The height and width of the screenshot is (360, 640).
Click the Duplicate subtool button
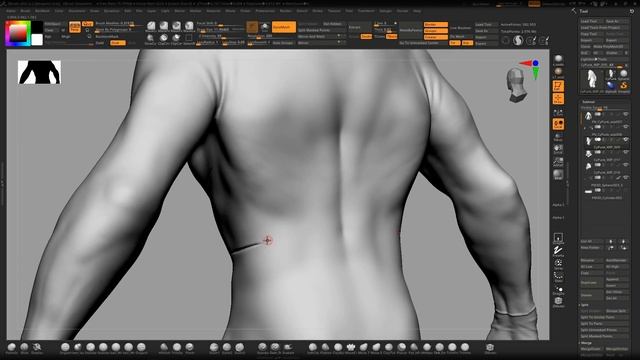(591, 282)
